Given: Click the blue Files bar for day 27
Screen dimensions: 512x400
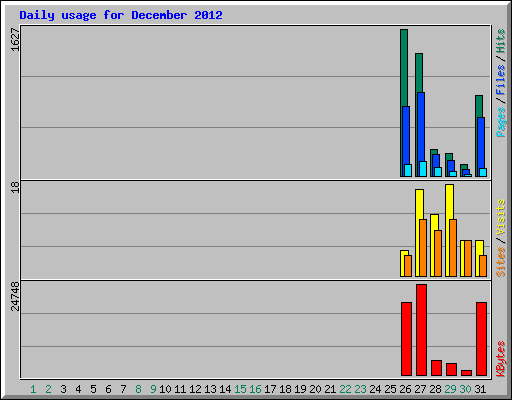Looking at the screenshot, I should (x=421, y=127).
